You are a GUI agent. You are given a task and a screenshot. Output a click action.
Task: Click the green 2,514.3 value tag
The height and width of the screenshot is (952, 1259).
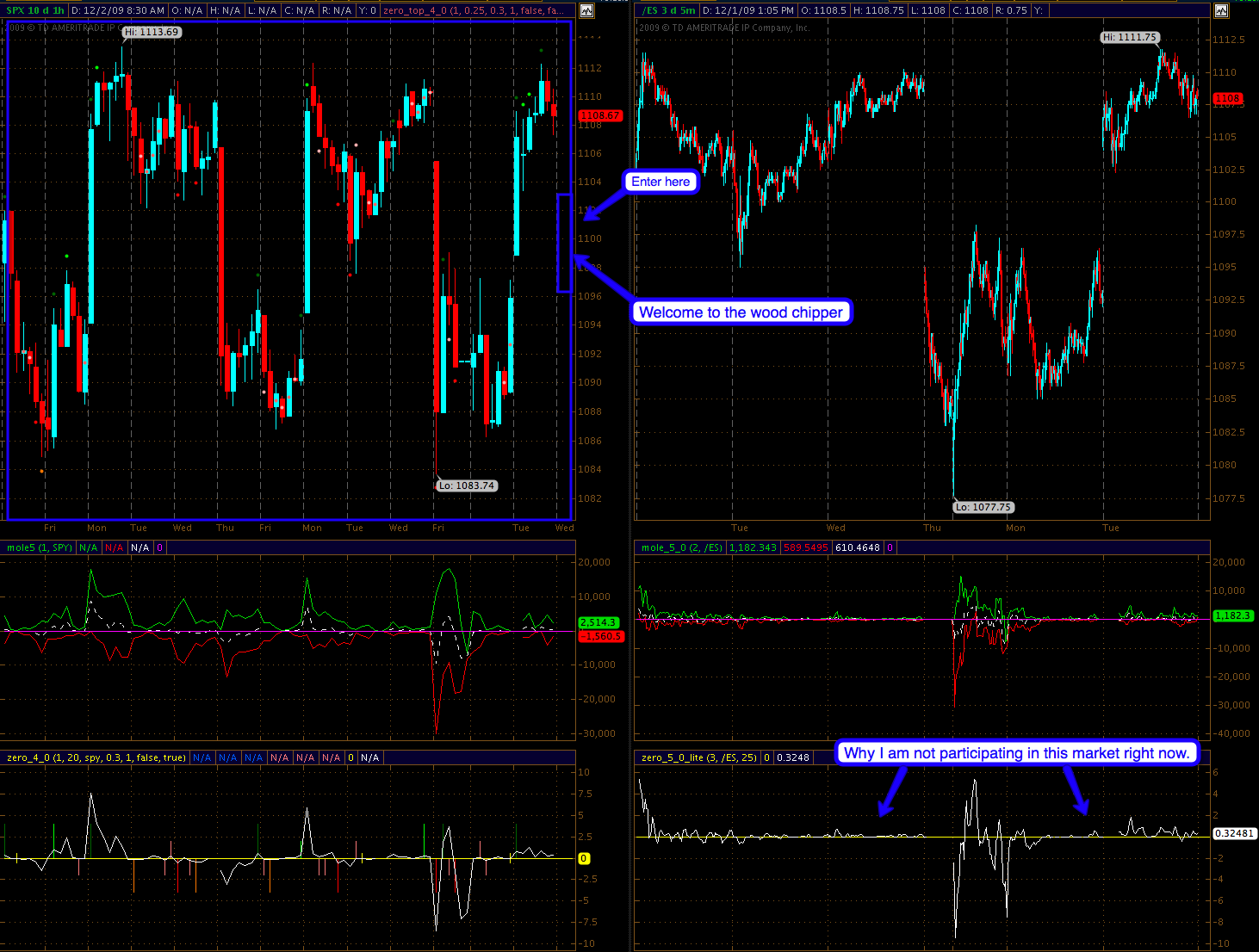pyautogui.click(x=598, y=622)
